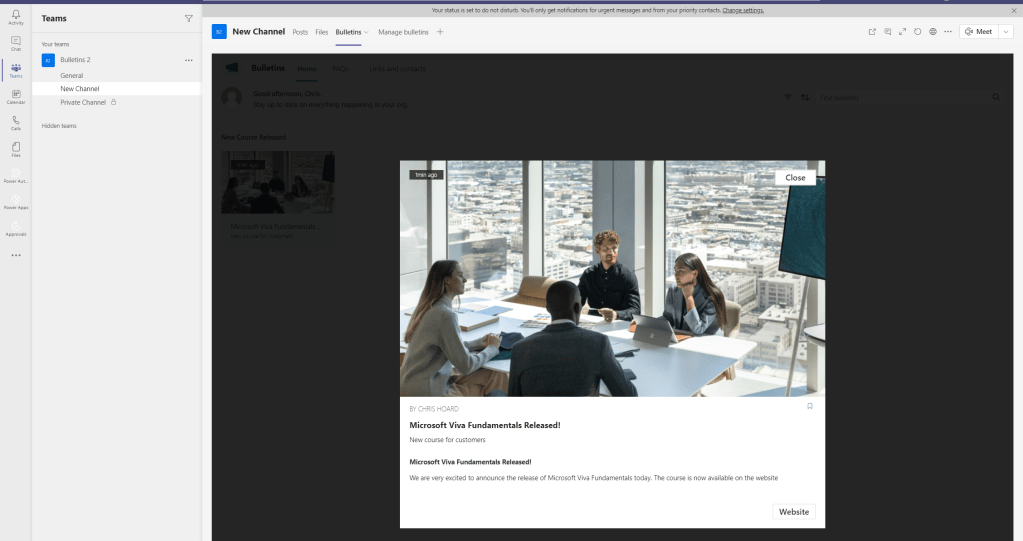Expand the tab to full screen
The height and width of the screenshot is (541, 1023).
click(902, 32)
